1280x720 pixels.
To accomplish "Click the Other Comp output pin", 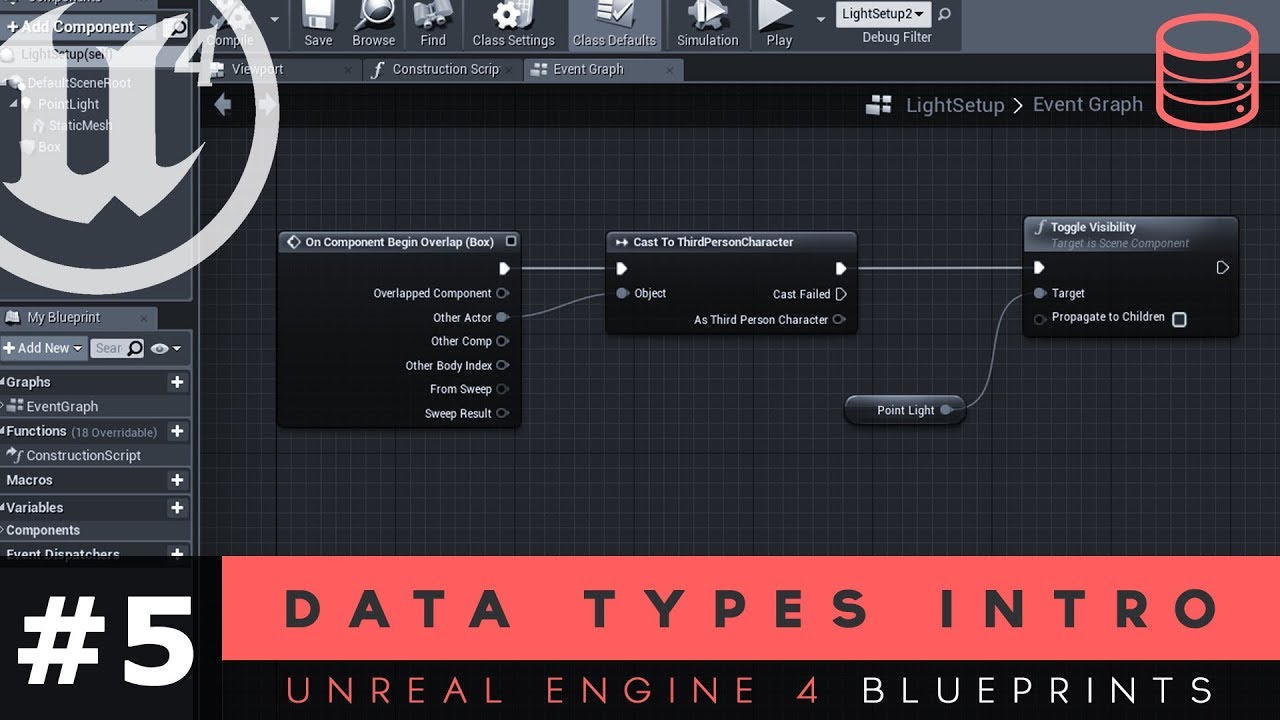I will (x=502, y=341).
